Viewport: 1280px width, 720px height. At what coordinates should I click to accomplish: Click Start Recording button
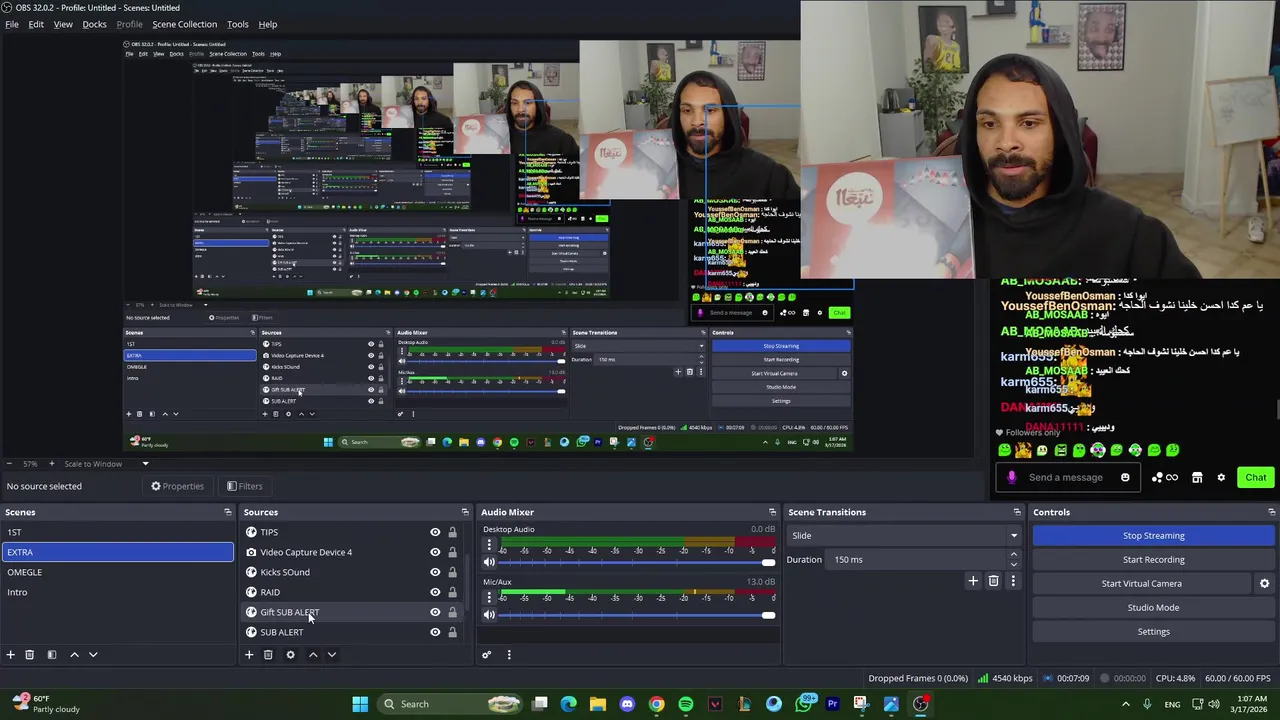[x=1153, y=560]
